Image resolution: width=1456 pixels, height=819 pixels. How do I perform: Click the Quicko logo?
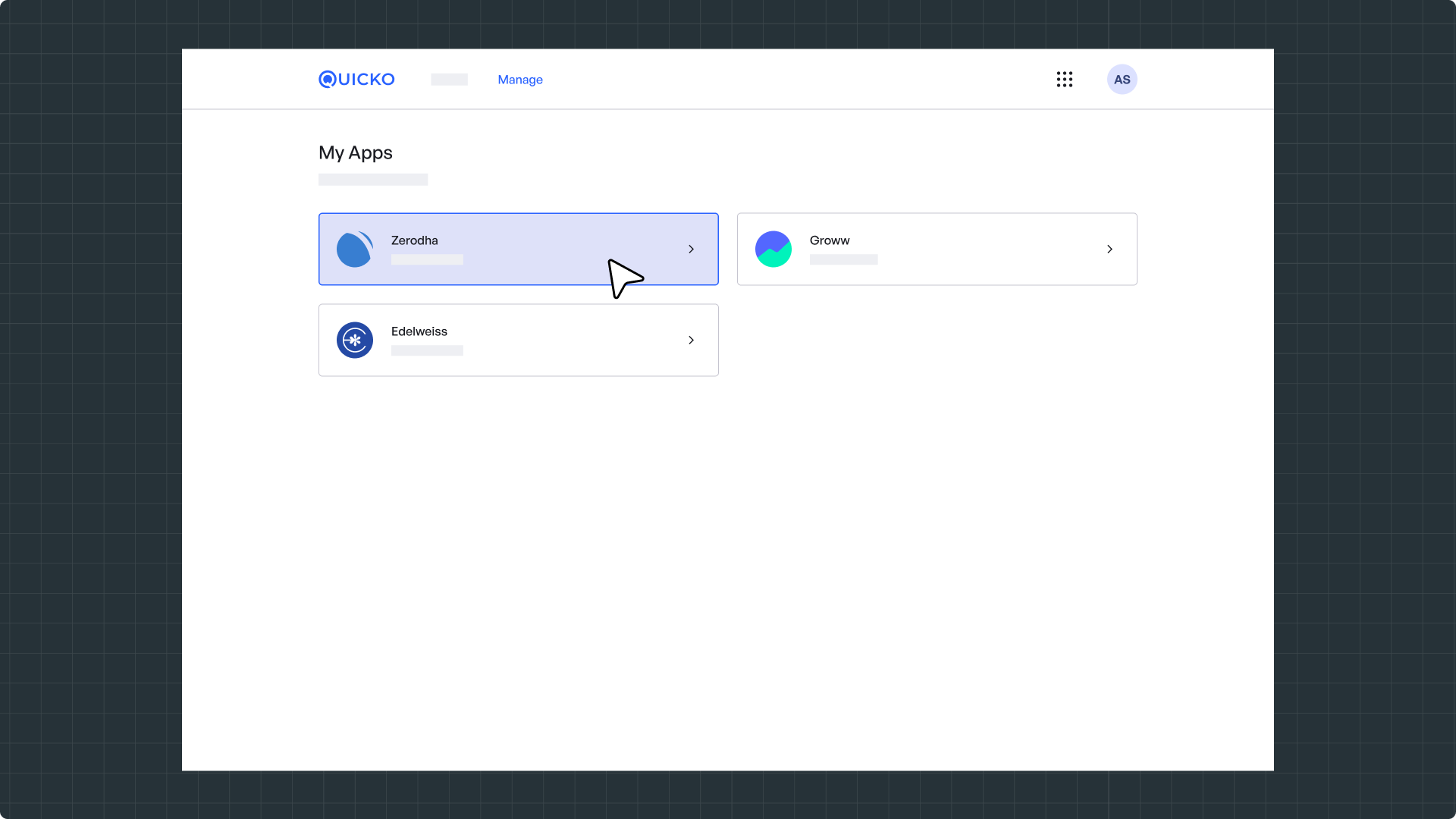(x=356, y=80)
